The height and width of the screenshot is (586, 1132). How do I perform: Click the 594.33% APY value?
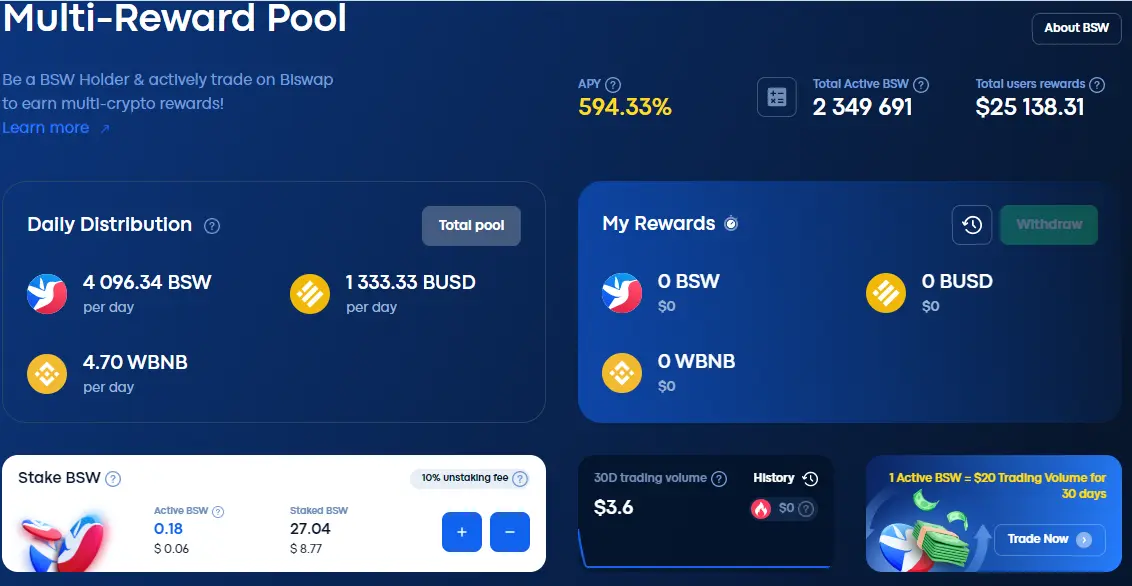click(625, 108)
